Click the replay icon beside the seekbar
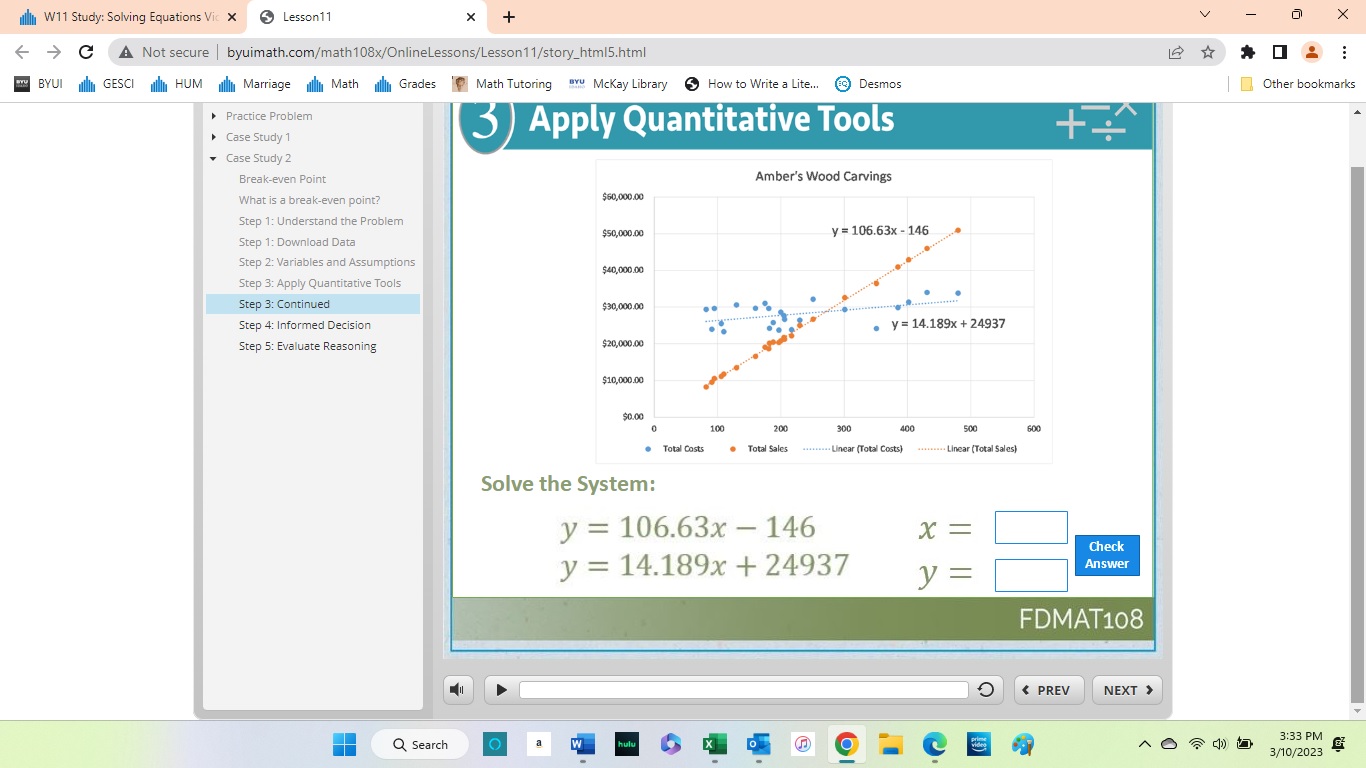The height and width of the screenshot is (768, 1366). (986, 690)
